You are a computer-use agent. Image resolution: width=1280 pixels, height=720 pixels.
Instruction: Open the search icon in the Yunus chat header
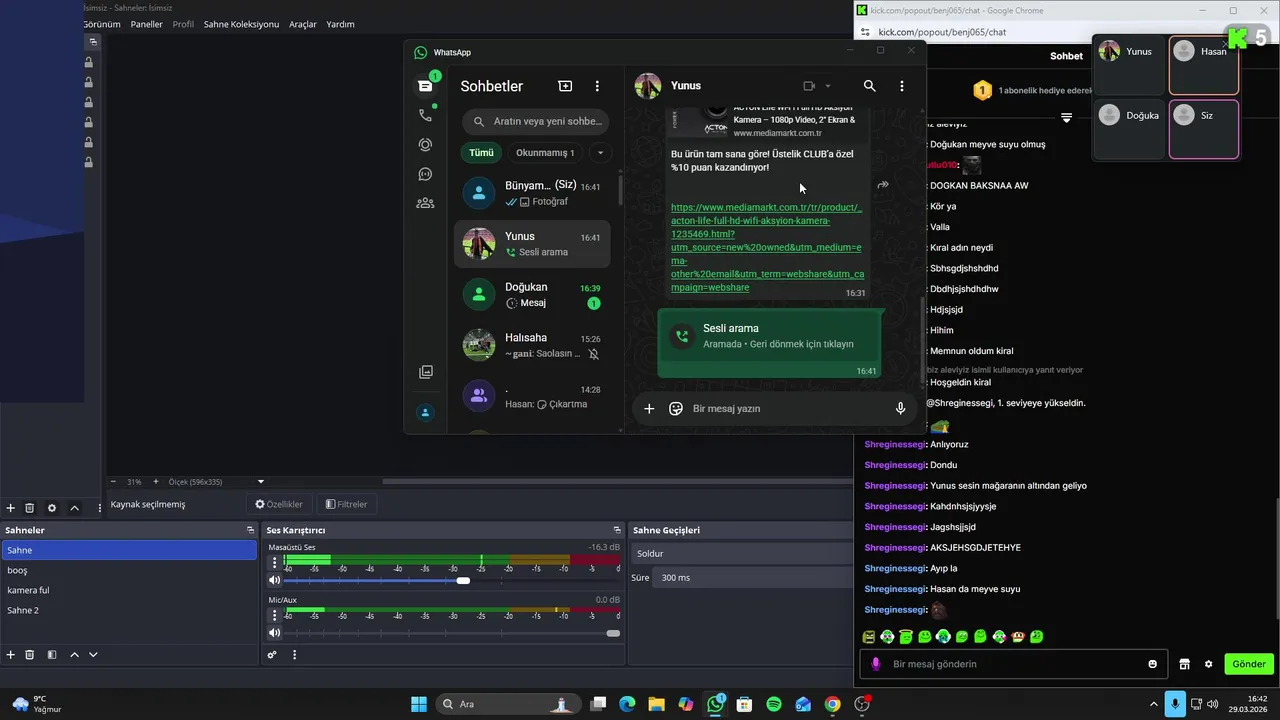(869, 86)
